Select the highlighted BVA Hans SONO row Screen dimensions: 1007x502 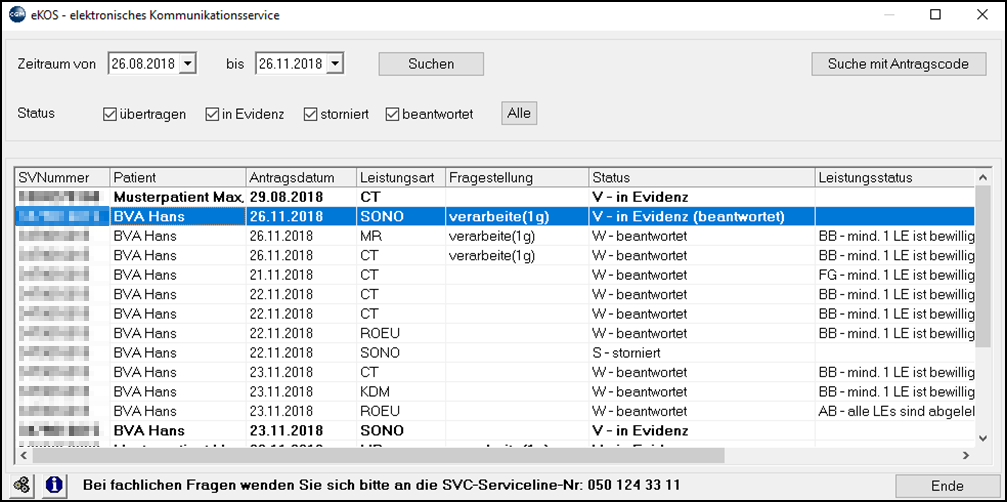(x=495, y=216)
